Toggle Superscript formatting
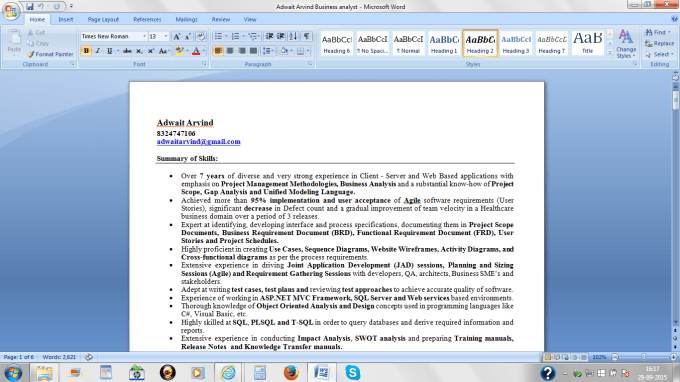Viewport: 680px width, 382px height. (x=151, y=51)
